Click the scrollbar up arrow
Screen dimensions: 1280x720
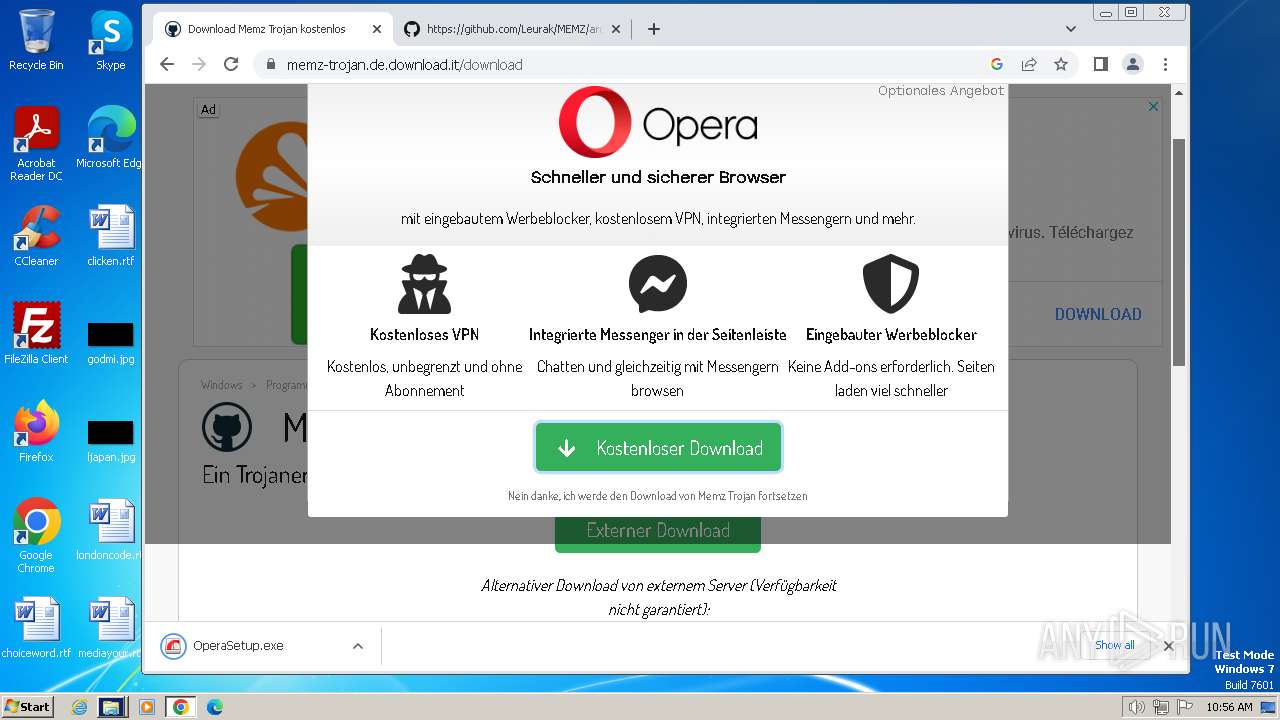[1178, 93]
